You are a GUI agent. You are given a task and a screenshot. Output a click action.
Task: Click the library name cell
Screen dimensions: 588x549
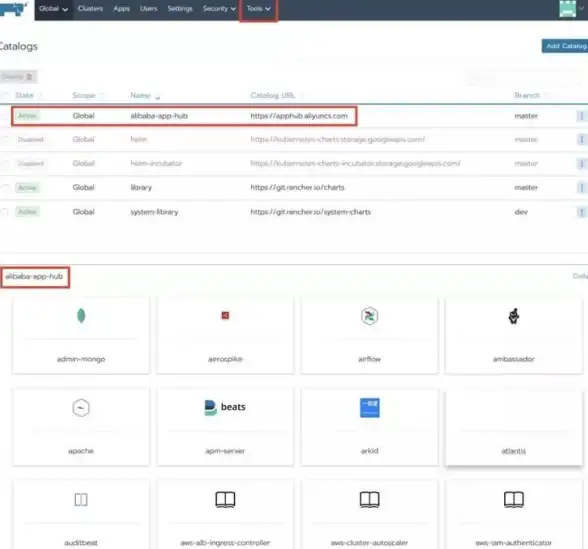click(141, 188)
